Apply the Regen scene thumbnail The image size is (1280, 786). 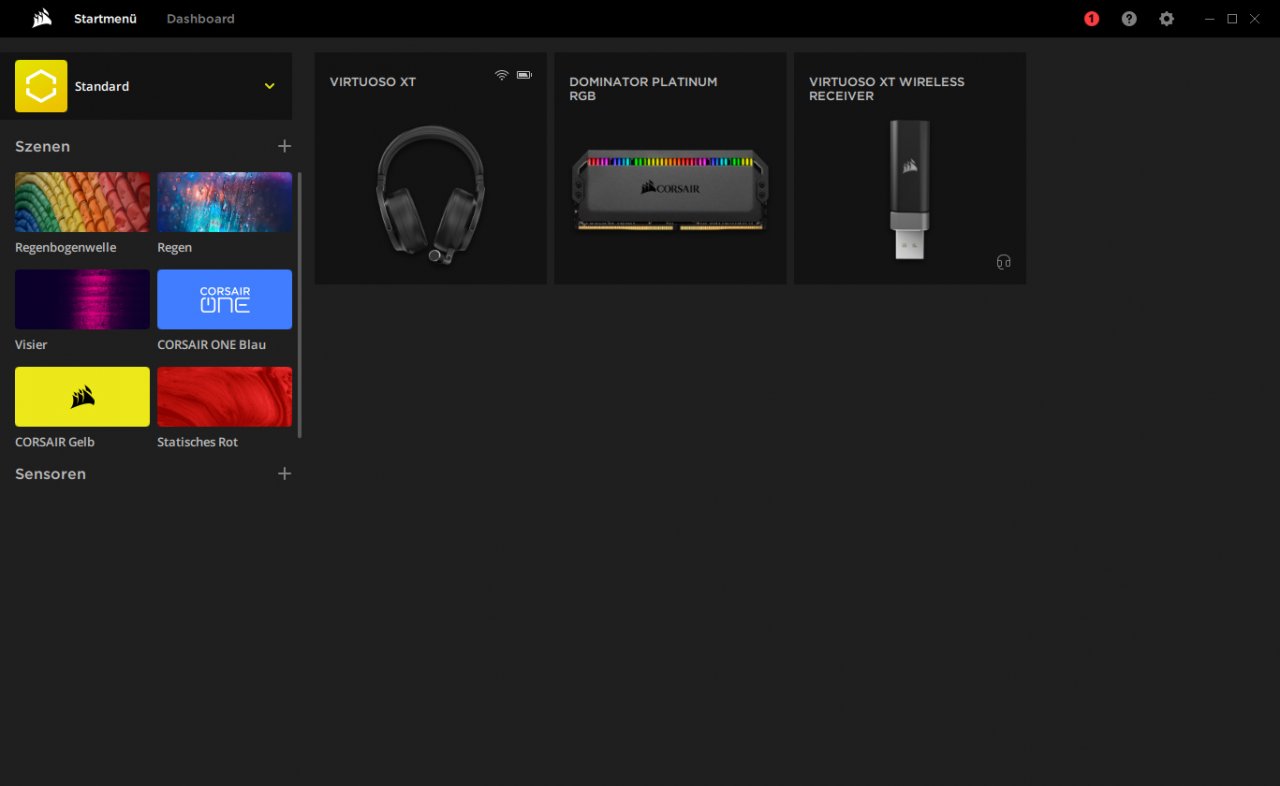224,202
